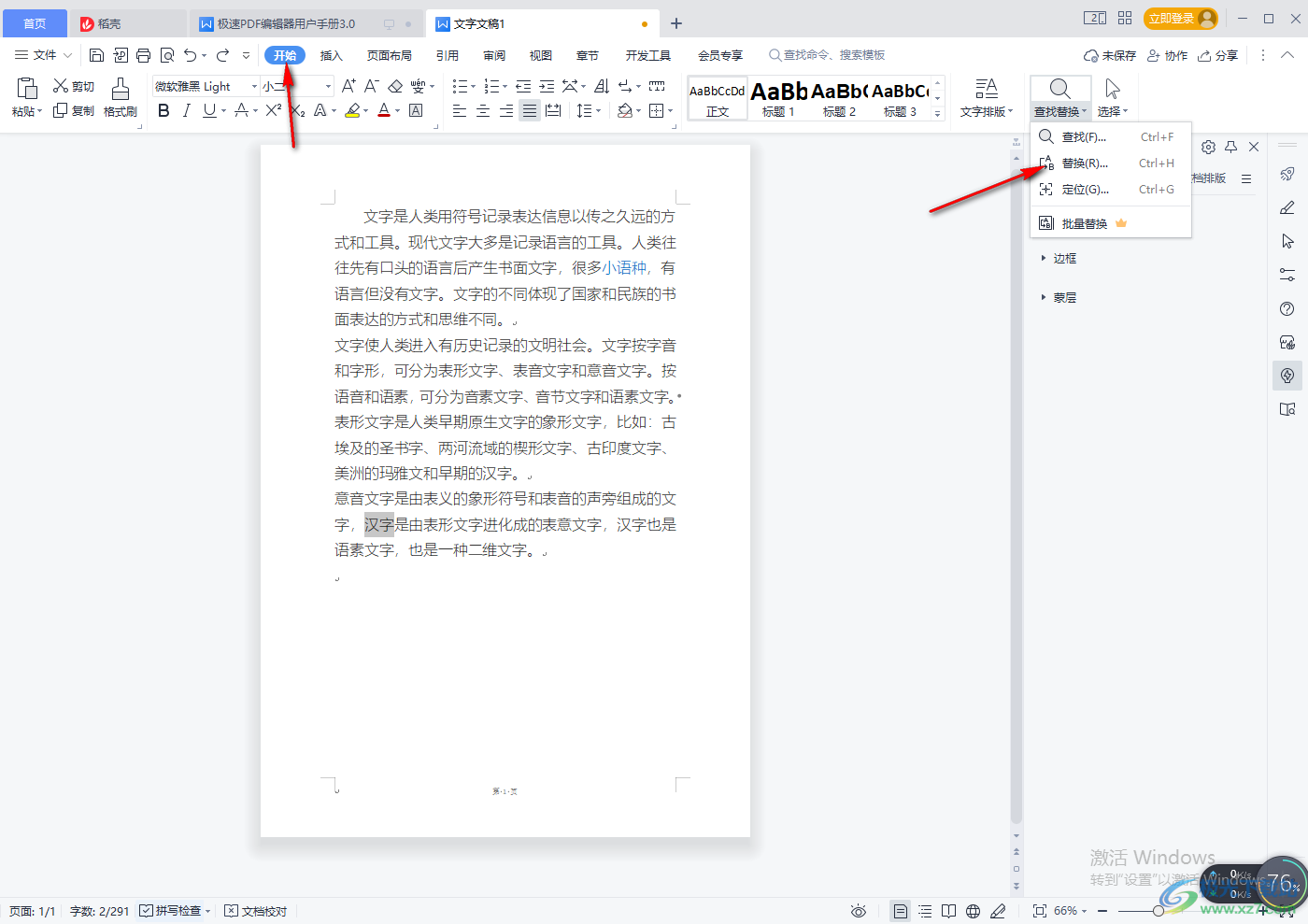Align paragraph text to the left
Screen dimensions: 1308x924
tap(460, 110)
